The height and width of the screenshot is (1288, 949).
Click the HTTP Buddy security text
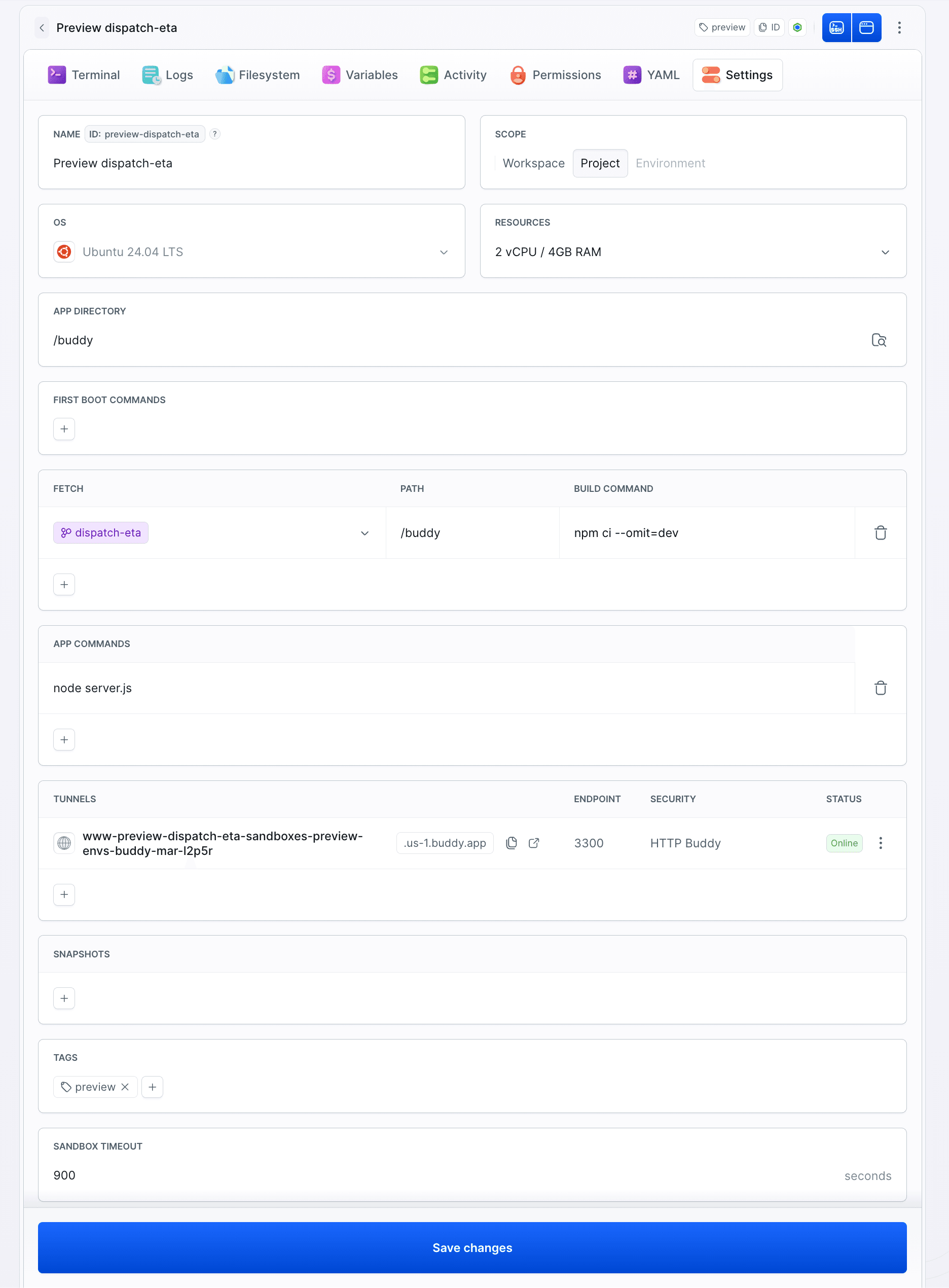(x=685, y=843)
